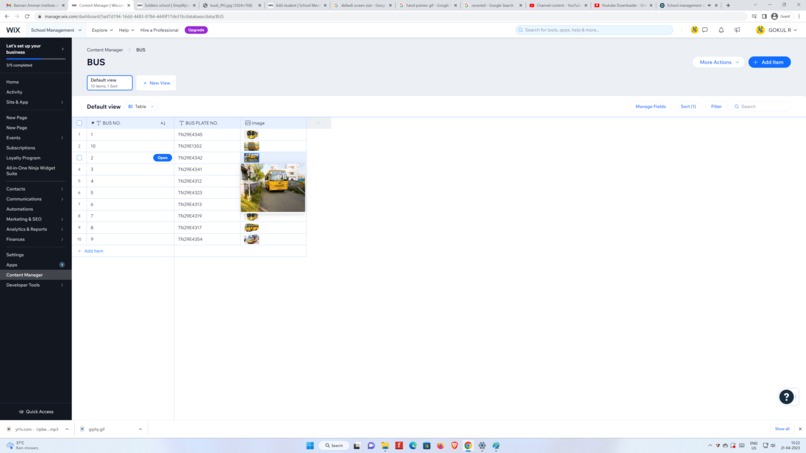Go to Home in sidebar
Viewport: 806px width, 453px height.
pyautogui.click(x=12, y=82)
